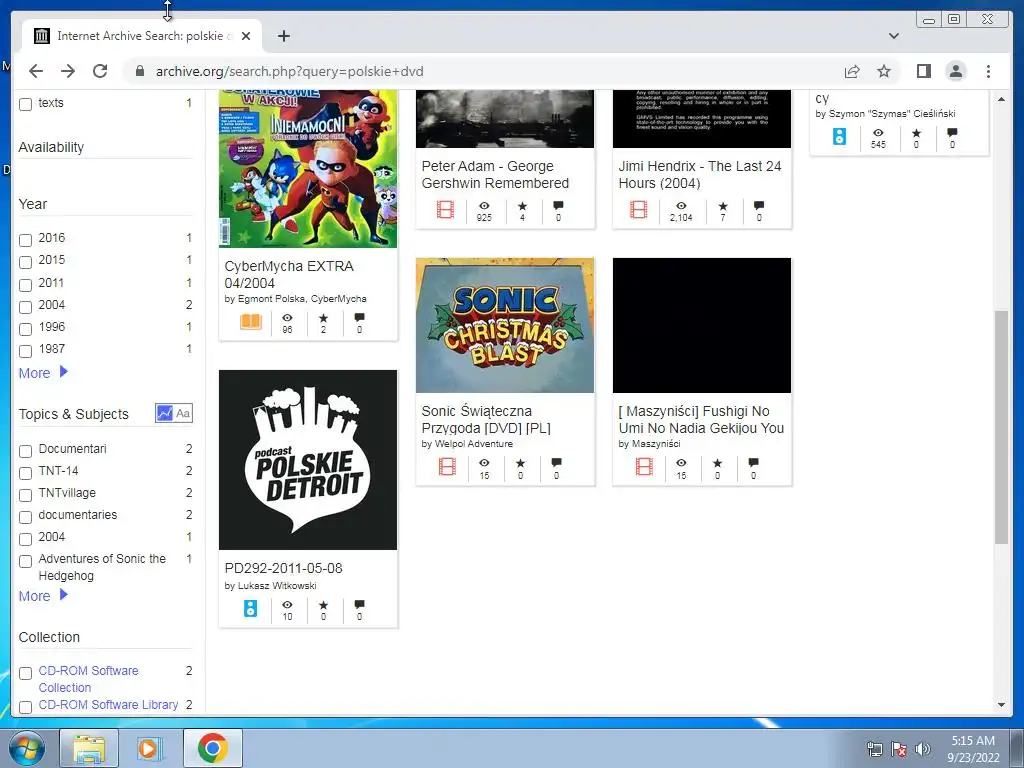Click the movie icon on Maszyniści Fushigi card
The width and height of the screenshot is (1024, 768).
(x=644, y=467)
